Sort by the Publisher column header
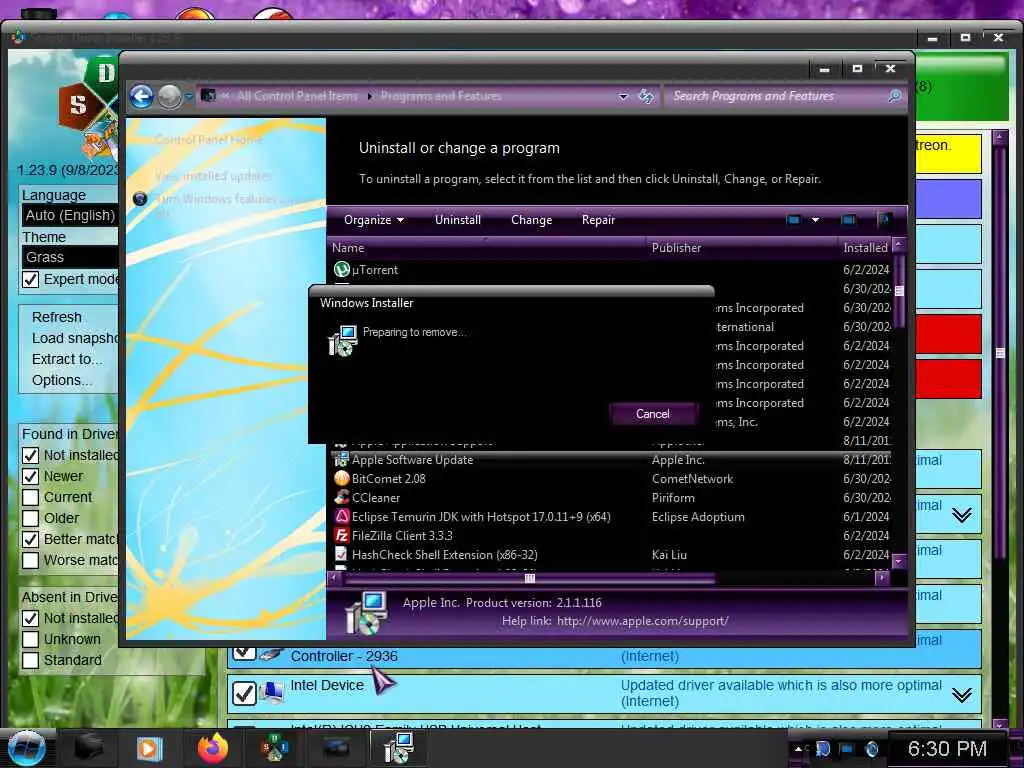1024x768 pixels. pyautogui.click(x=742, y=248)
